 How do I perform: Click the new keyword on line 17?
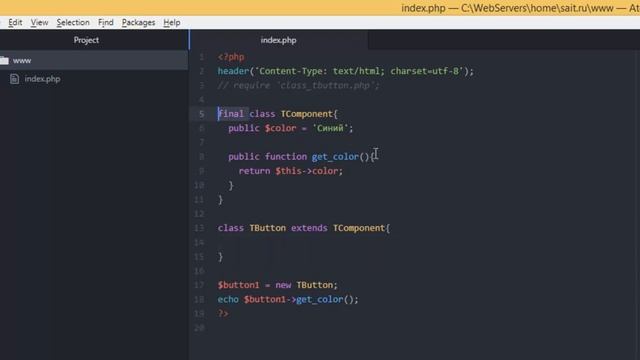283,285
